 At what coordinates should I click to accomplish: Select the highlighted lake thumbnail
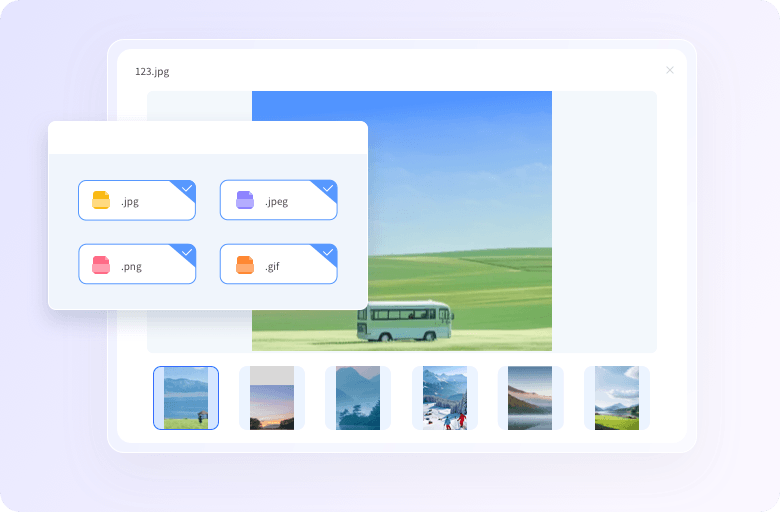point(186,398)
